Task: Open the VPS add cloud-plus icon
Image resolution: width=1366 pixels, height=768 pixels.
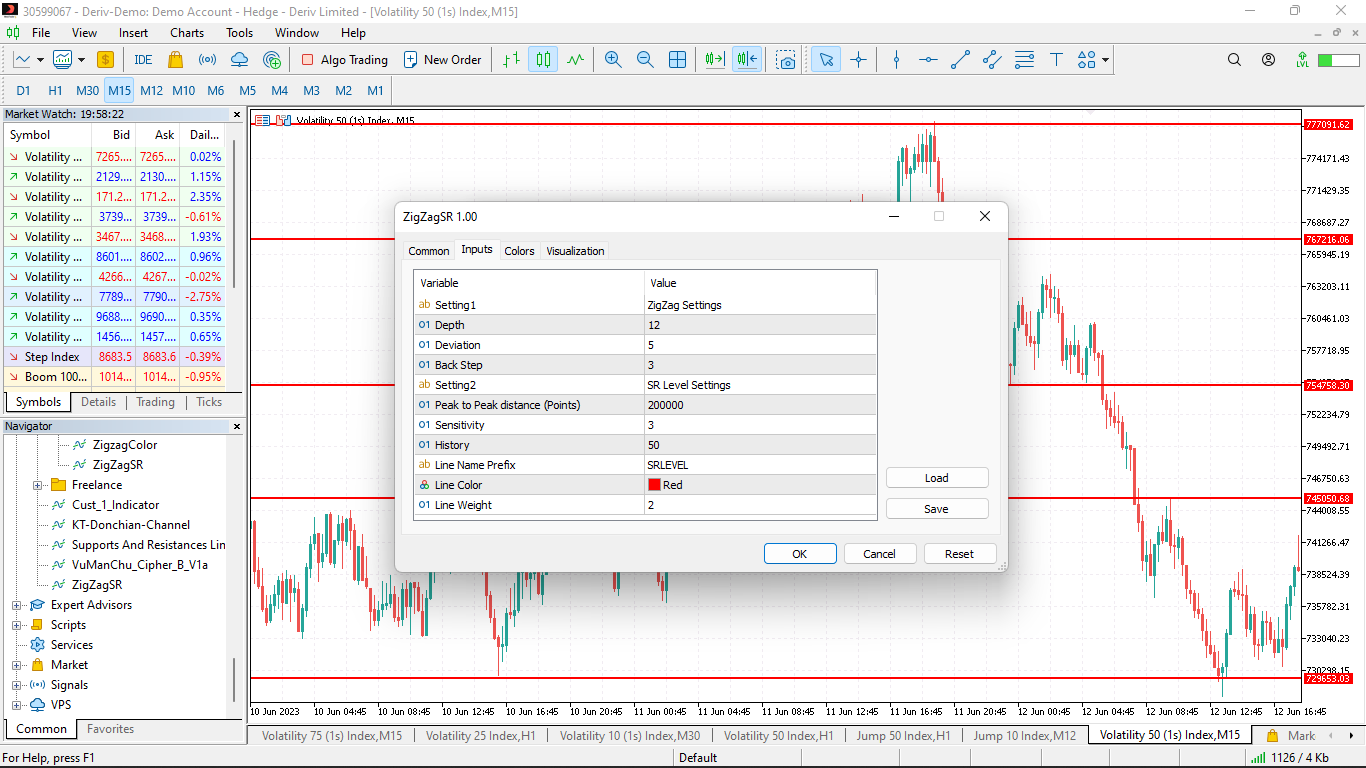Action: [x=271, y=60]
